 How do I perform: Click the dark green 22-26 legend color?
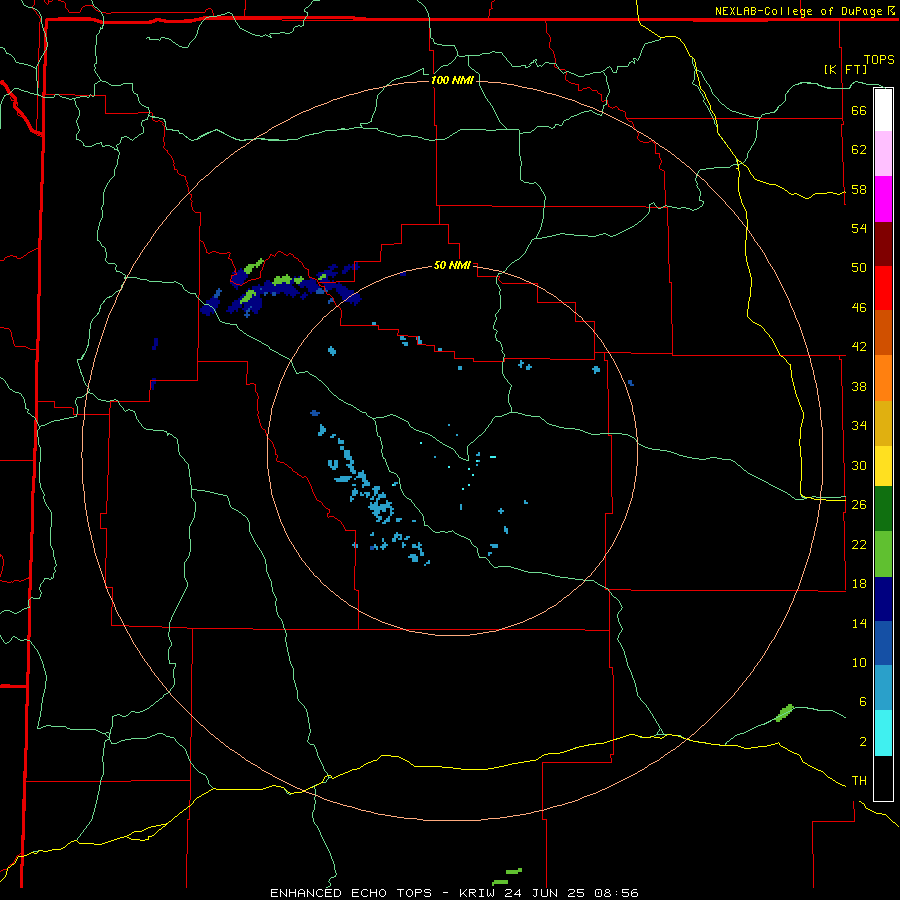pyautogui.click(x=883, y=509)
